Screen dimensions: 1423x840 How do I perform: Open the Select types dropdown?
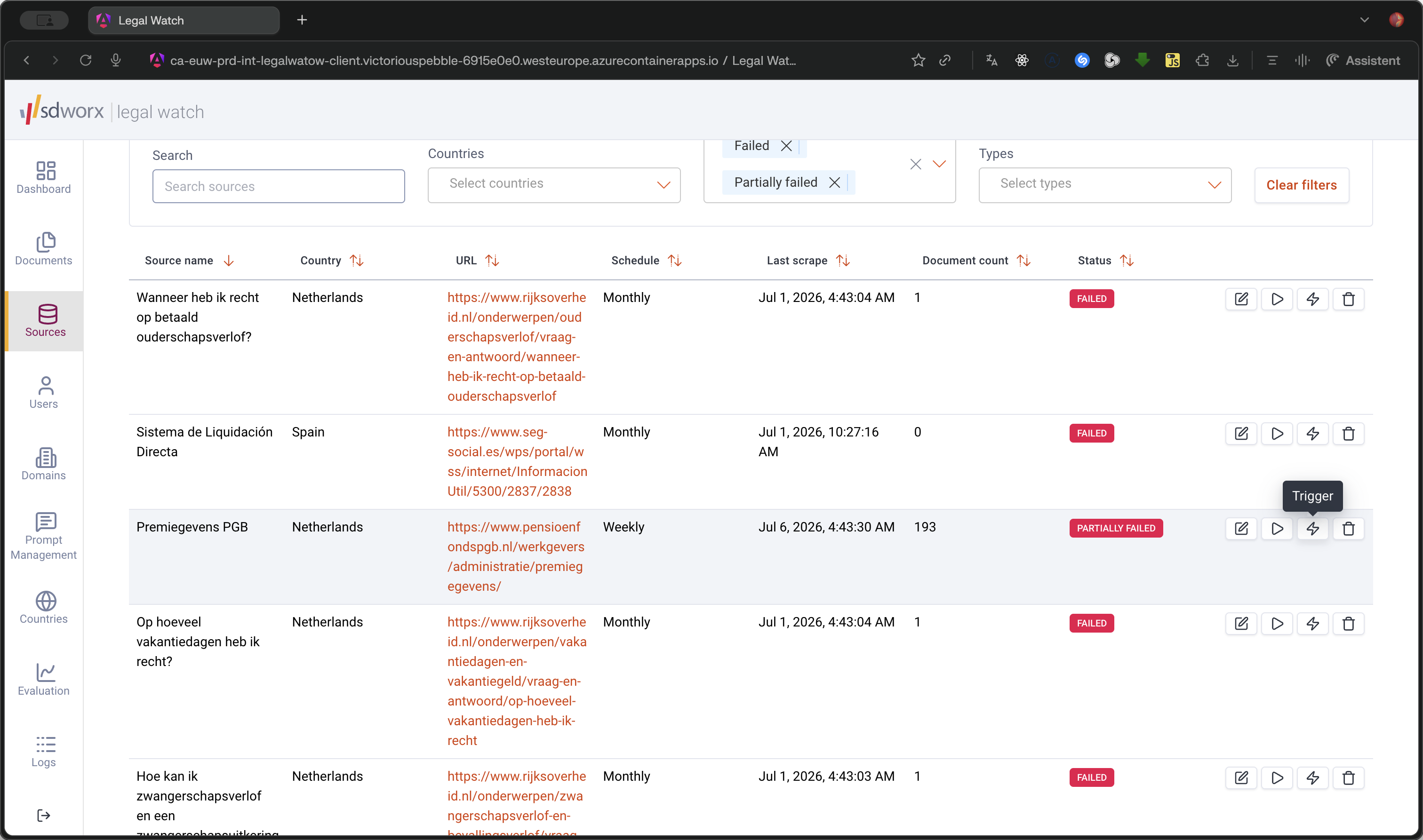(1104, 184)
